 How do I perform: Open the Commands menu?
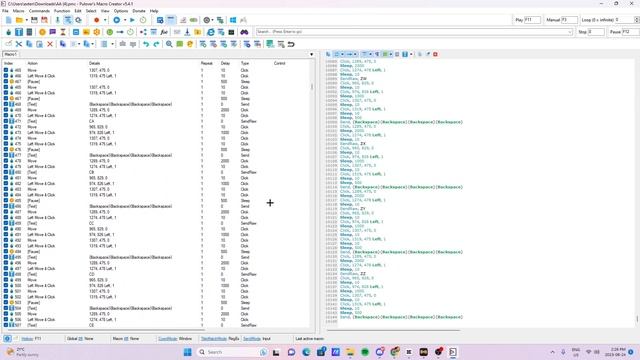pyautogui.click(x=39, y=11)
